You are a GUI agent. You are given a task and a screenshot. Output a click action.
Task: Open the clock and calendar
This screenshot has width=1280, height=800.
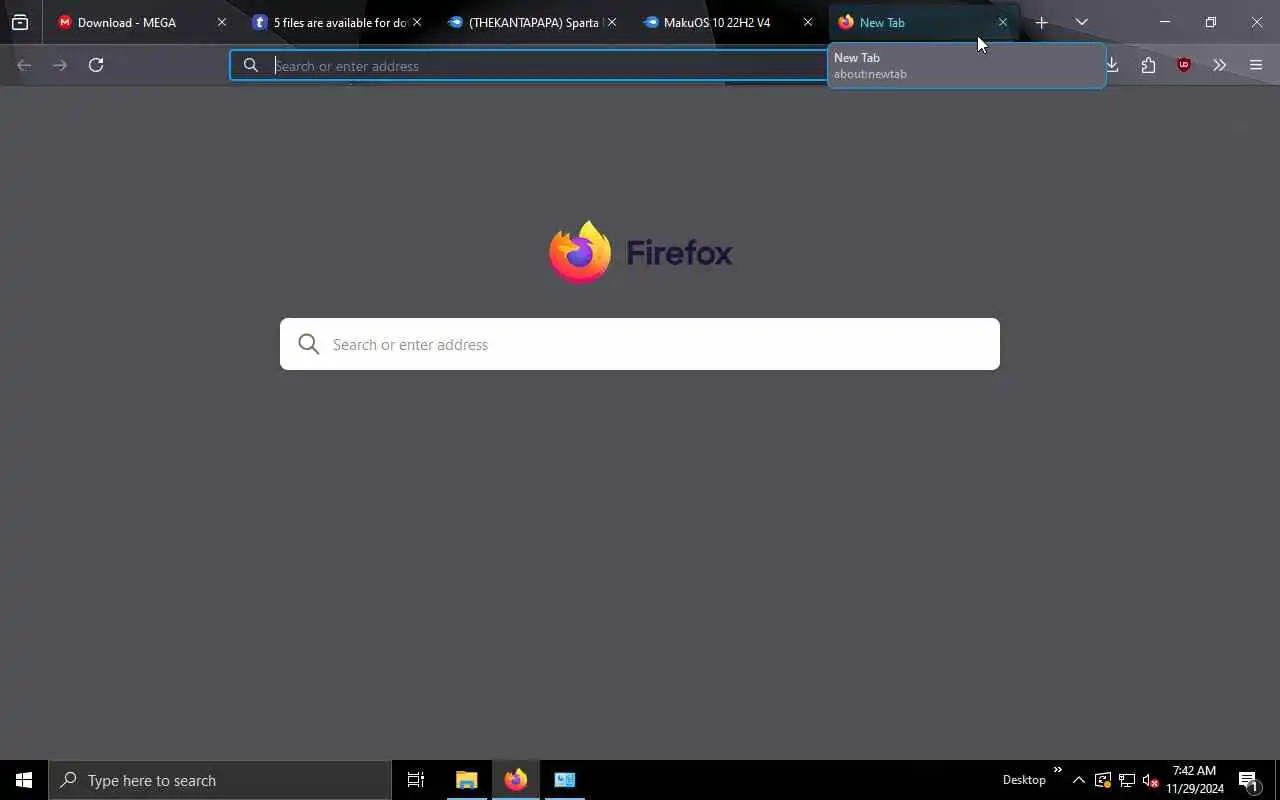click(1195, 780)
